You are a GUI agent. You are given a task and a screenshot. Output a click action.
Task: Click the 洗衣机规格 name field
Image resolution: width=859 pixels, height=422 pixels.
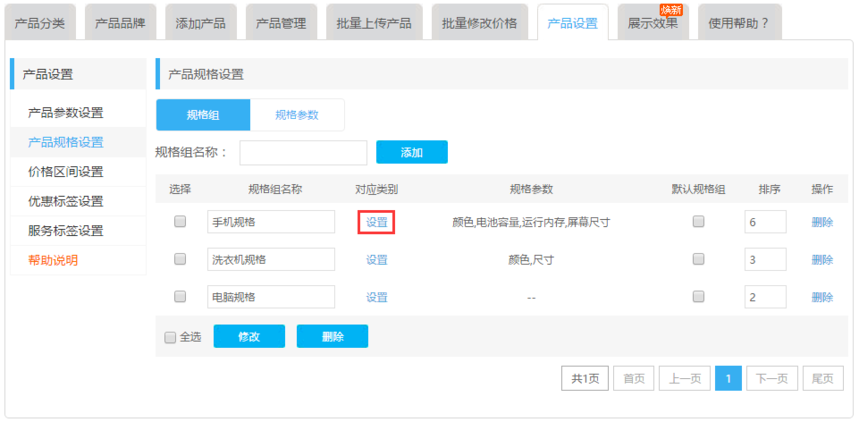coord(271,259)
